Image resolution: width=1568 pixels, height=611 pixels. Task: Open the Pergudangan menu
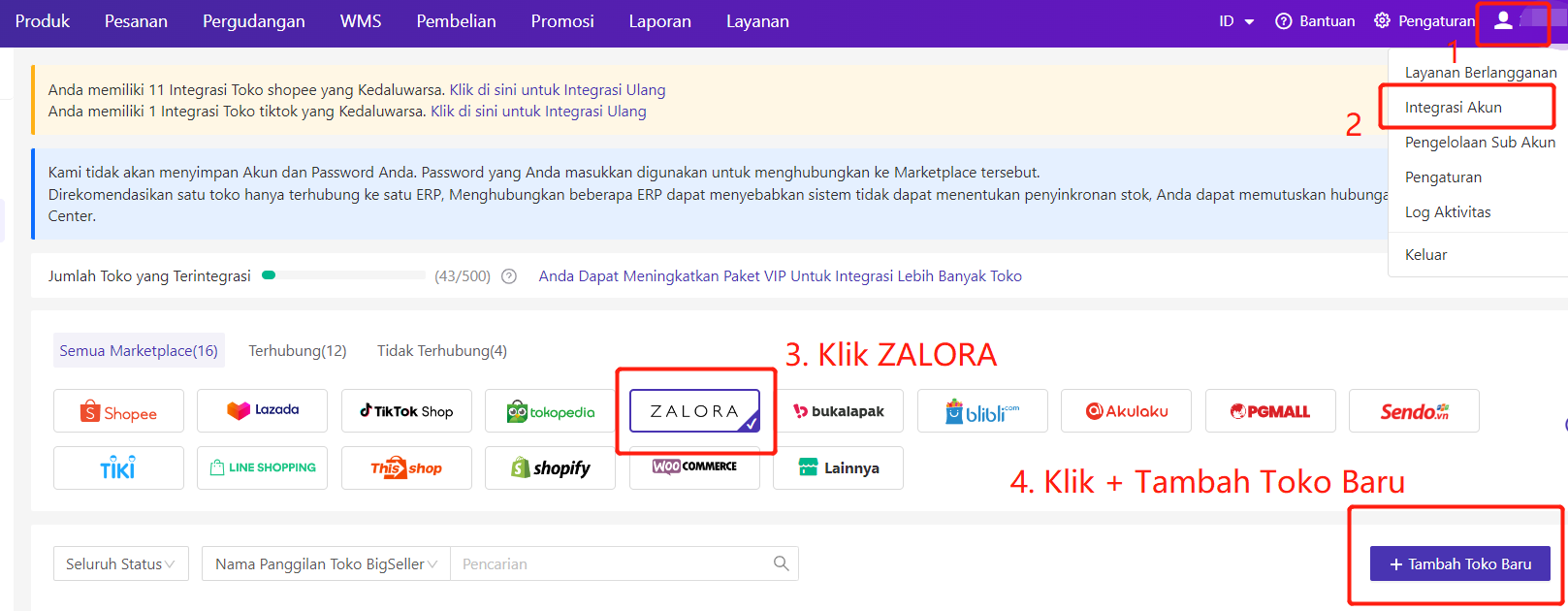(x=254, y=21)
